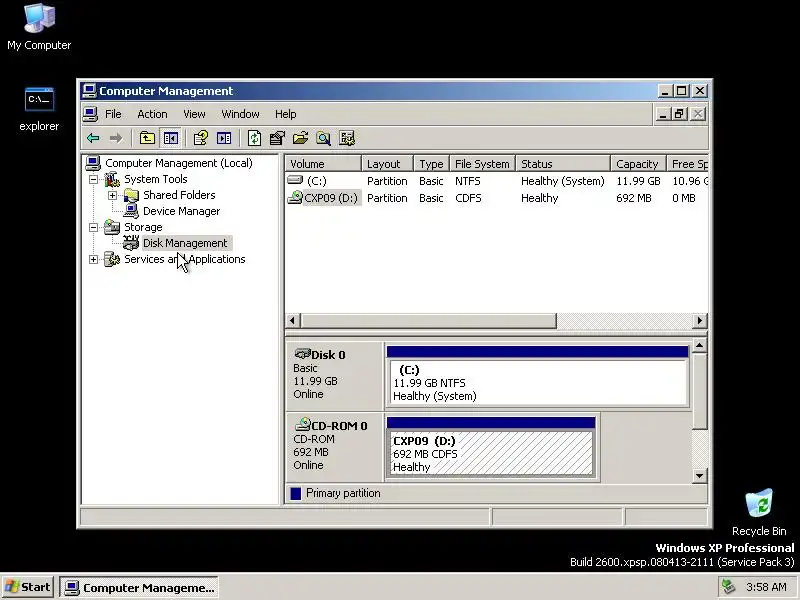Click the Show/Hide Action Pane icon
This screenshot has height=600, width=800.
click(224, 138)
